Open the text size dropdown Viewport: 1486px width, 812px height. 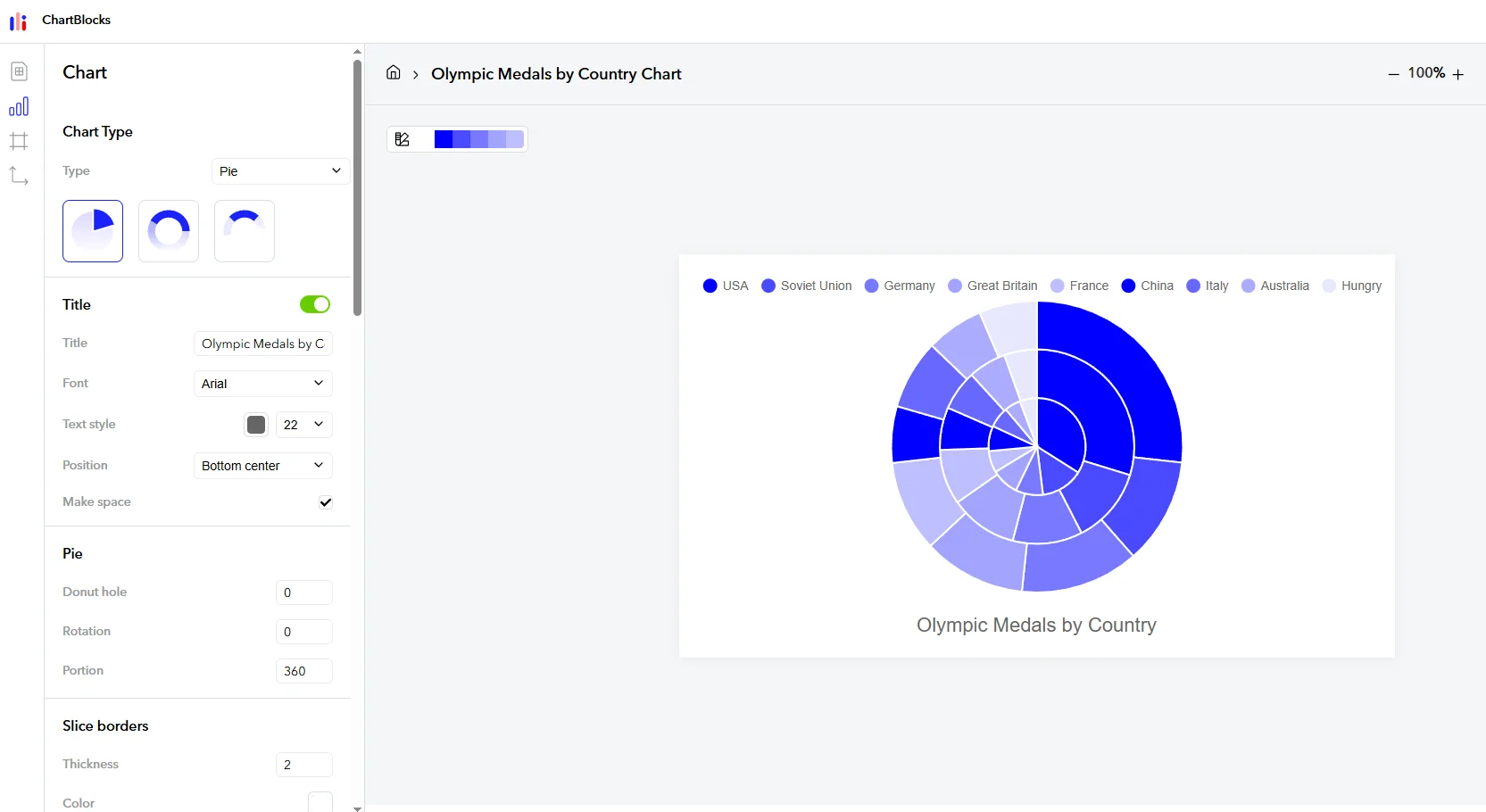tap(303, 425)
